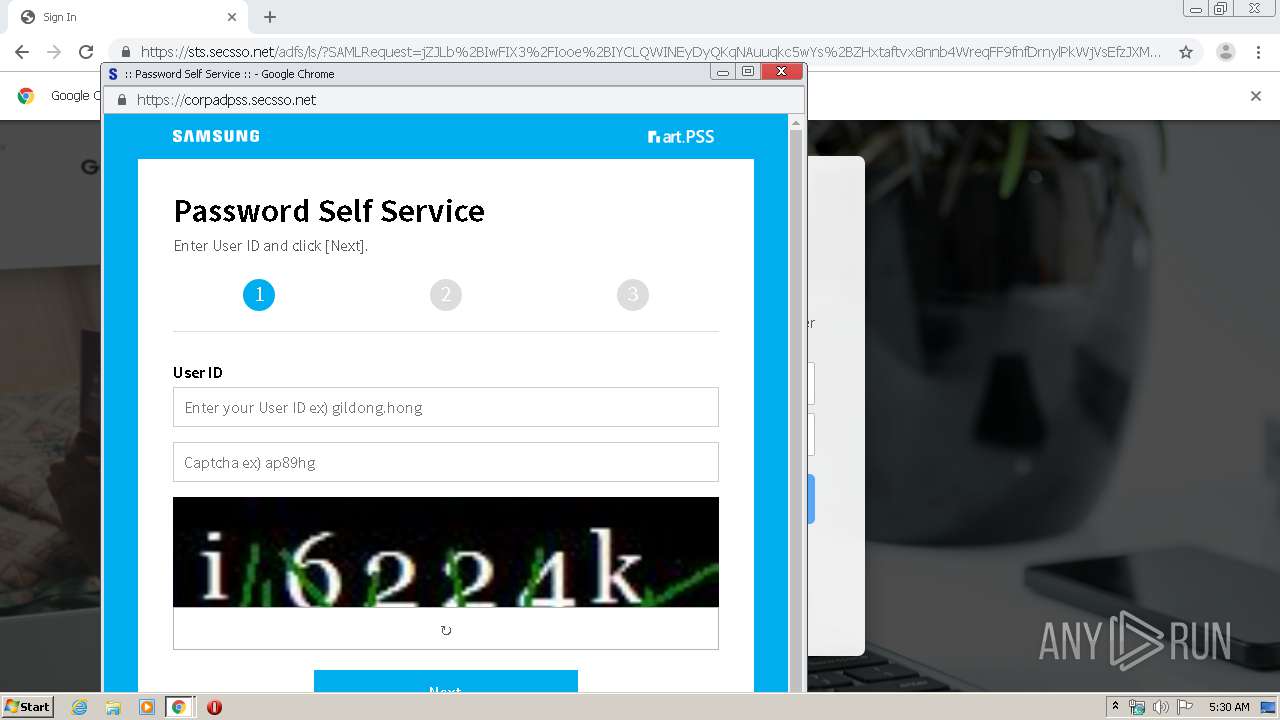Click the Action Center flag icon
The height and width of the screenshot is (720, 1280).
tap(1185, 707)
